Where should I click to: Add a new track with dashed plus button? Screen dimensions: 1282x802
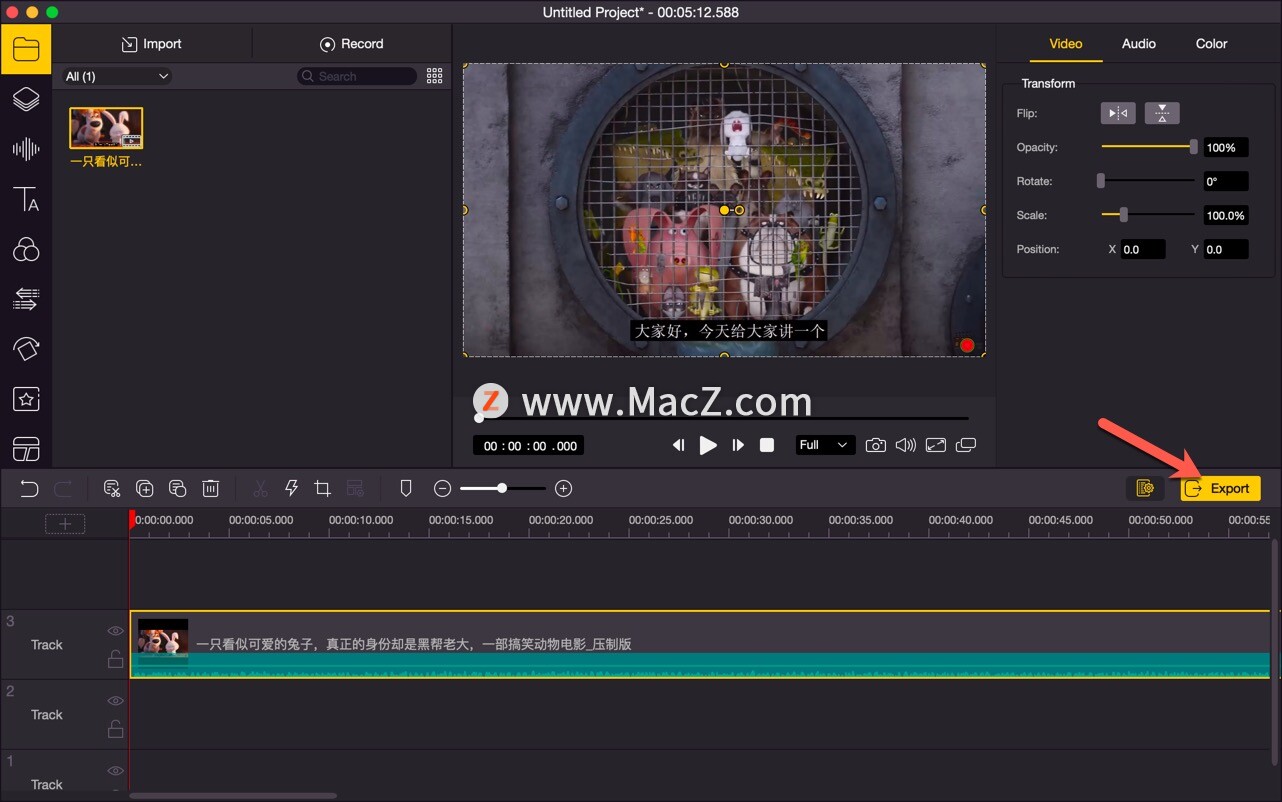point(65,523)
